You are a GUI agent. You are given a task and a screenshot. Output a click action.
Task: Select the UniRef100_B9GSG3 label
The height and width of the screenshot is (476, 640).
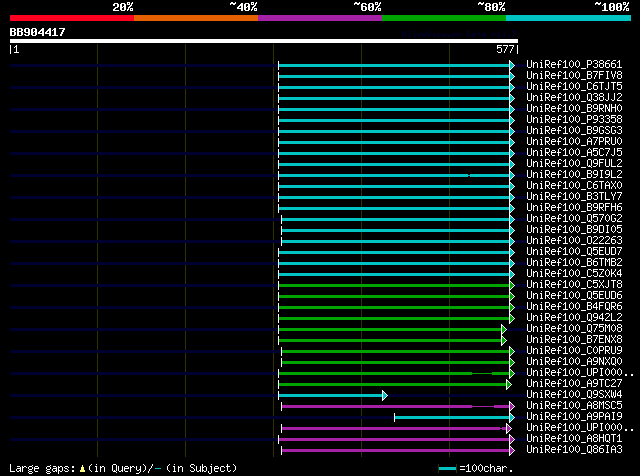pyautogui.click(x=574, y=131)
